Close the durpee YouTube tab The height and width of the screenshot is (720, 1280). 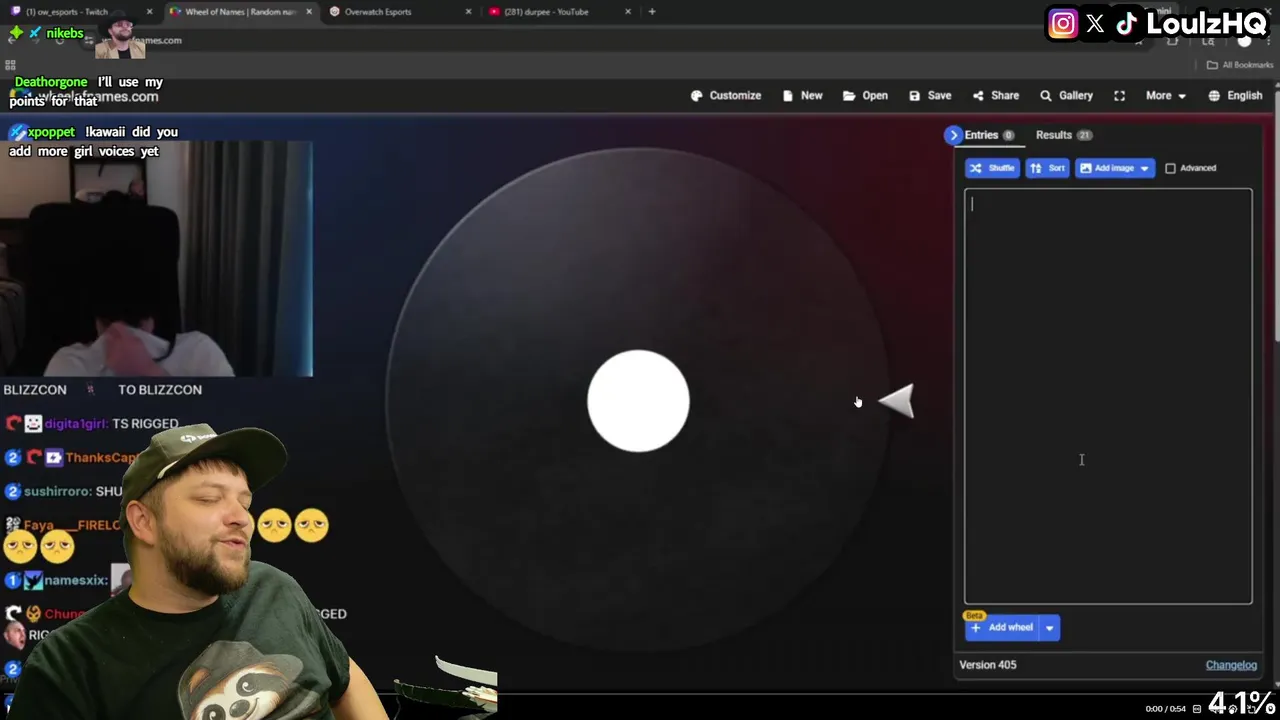coord(628,12)
